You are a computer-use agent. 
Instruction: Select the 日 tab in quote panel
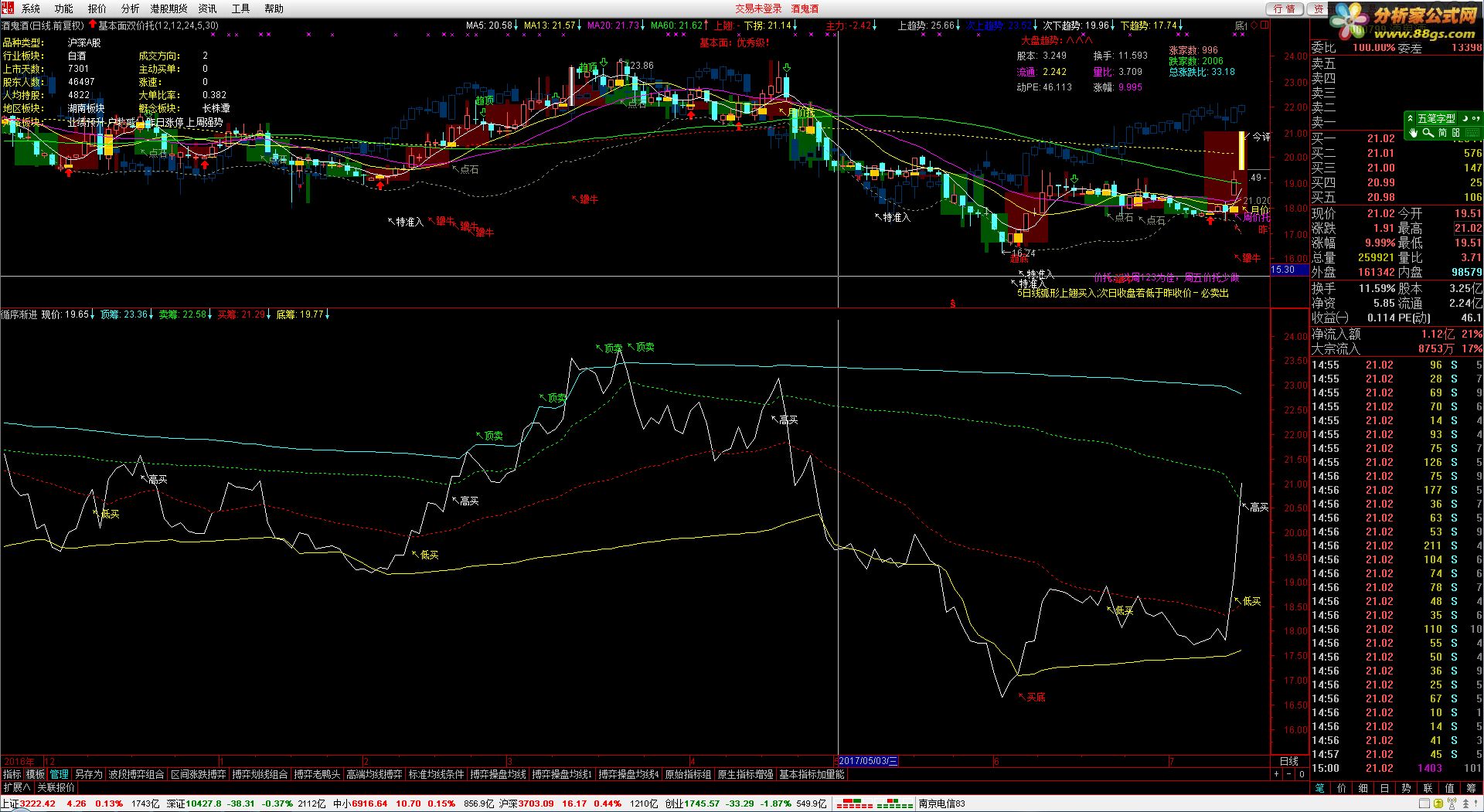pos(1384,788)
